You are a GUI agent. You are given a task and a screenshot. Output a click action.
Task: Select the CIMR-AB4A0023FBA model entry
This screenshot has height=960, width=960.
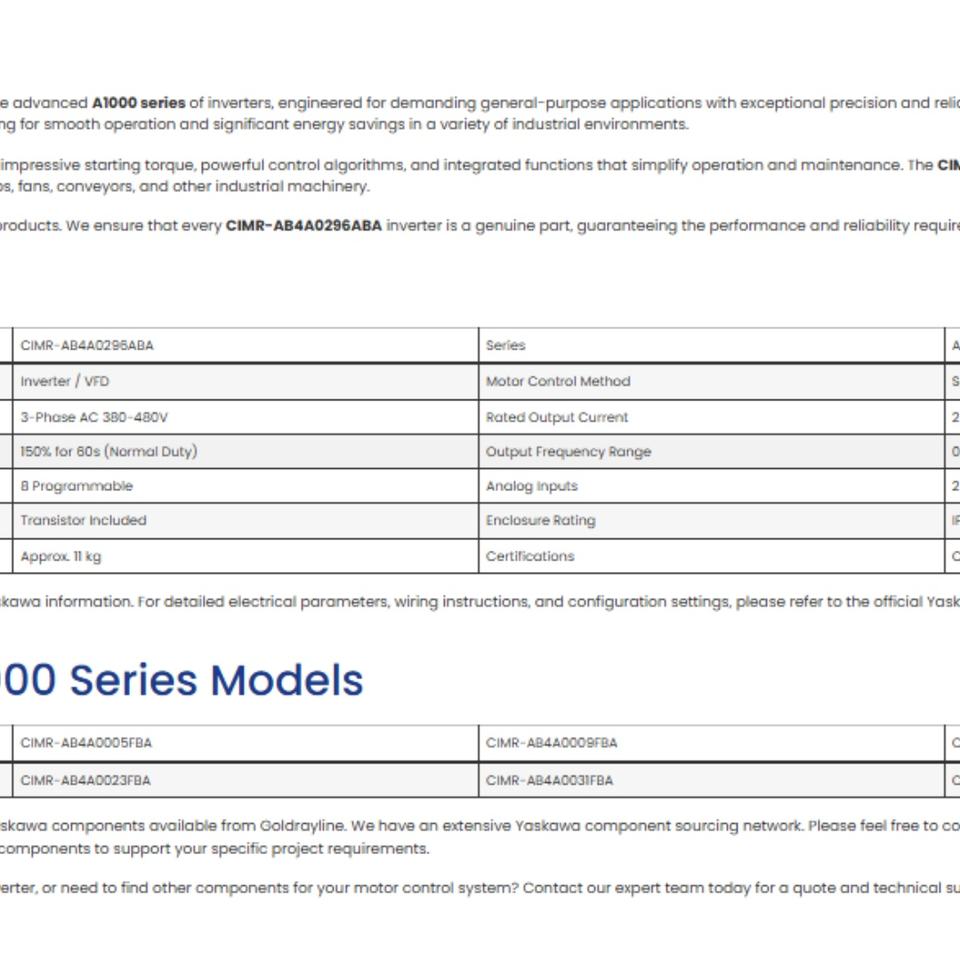point(246,781)
